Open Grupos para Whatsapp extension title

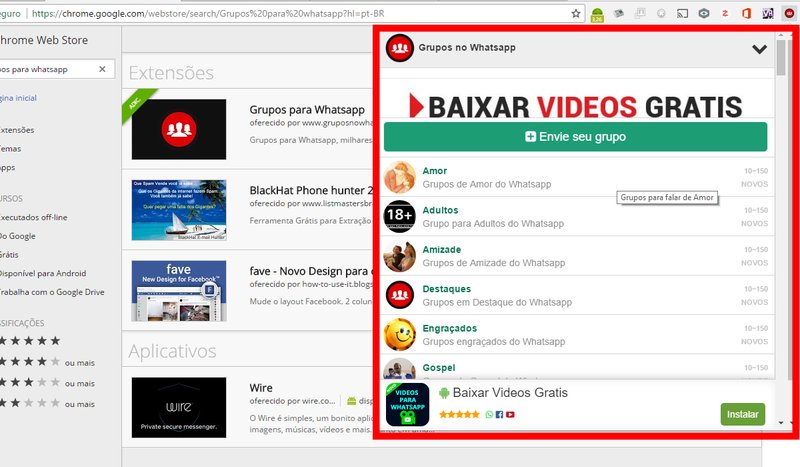307,110
